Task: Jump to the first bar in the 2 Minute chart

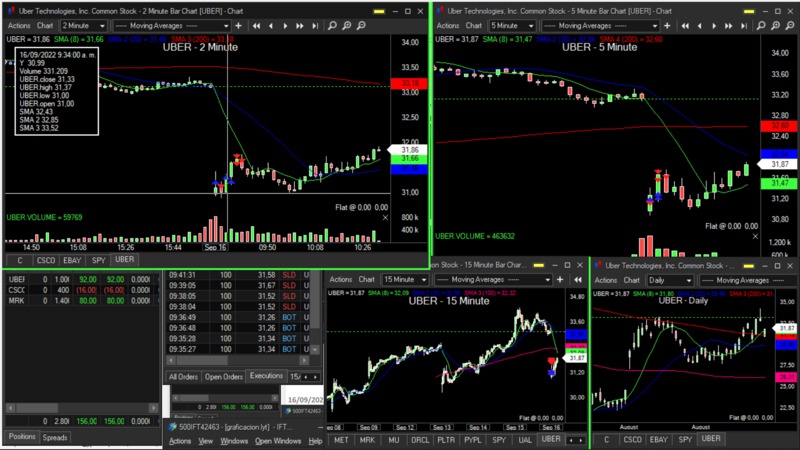Action: pyautogui.click(x=256, y=25)
